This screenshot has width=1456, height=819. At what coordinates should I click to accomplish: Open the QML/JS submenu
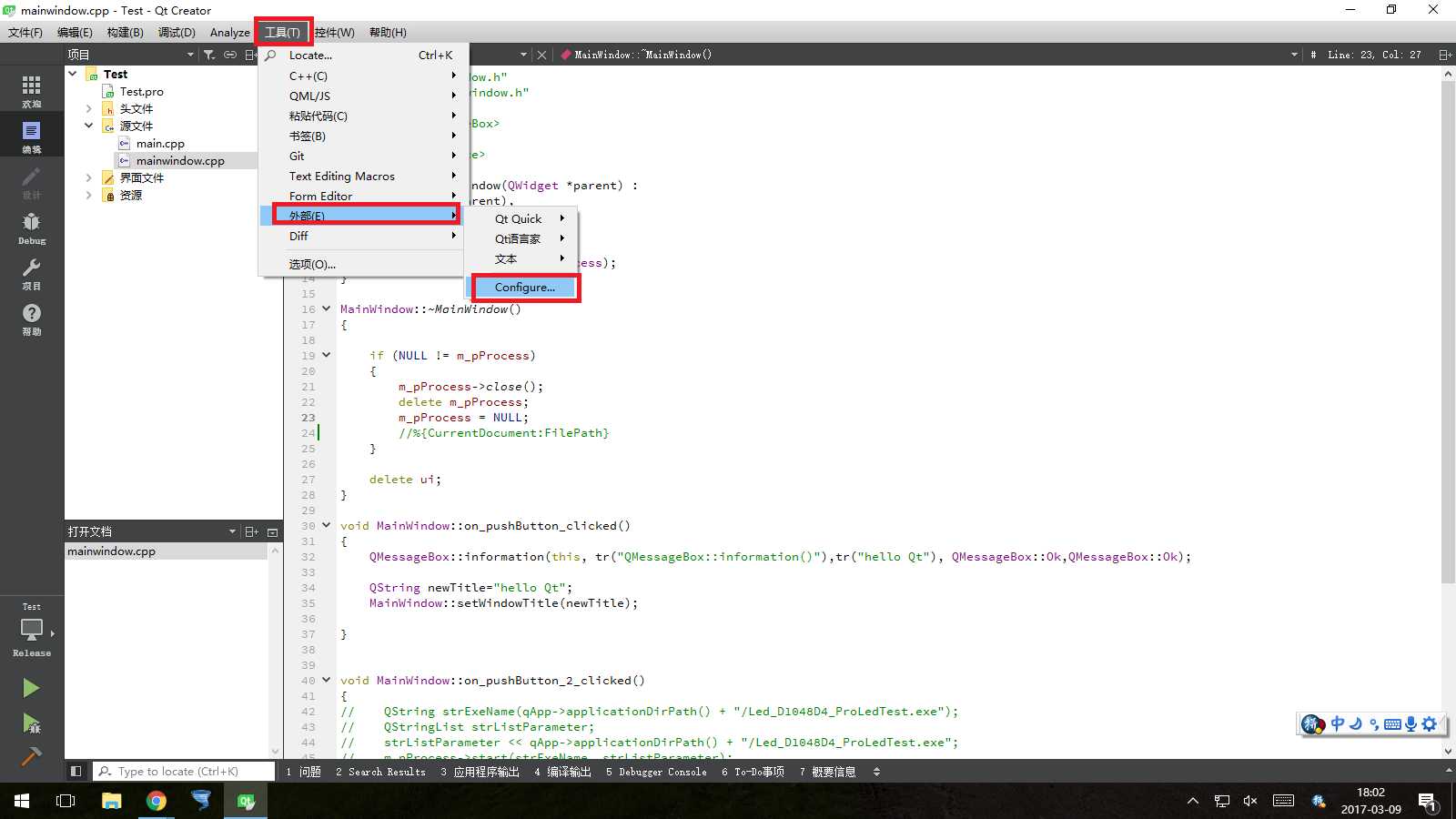(x=364, y=96)
